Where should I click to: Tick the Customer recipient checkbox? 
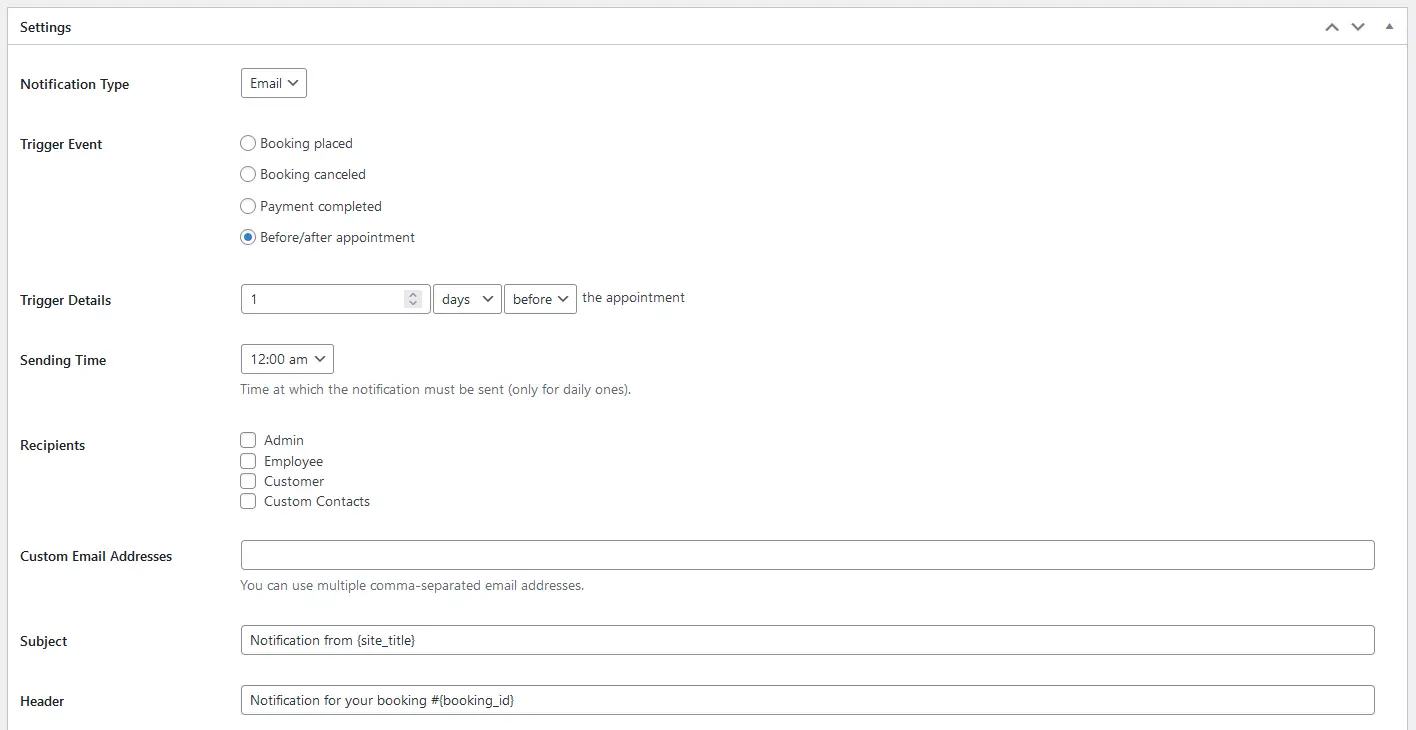click(248, 481)
